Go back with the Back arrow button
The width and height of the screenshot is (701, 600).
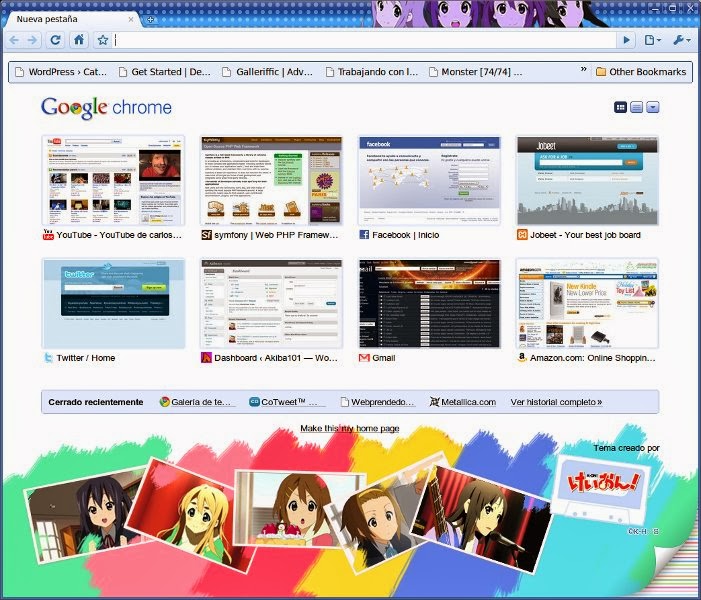[x=14, y=40]
